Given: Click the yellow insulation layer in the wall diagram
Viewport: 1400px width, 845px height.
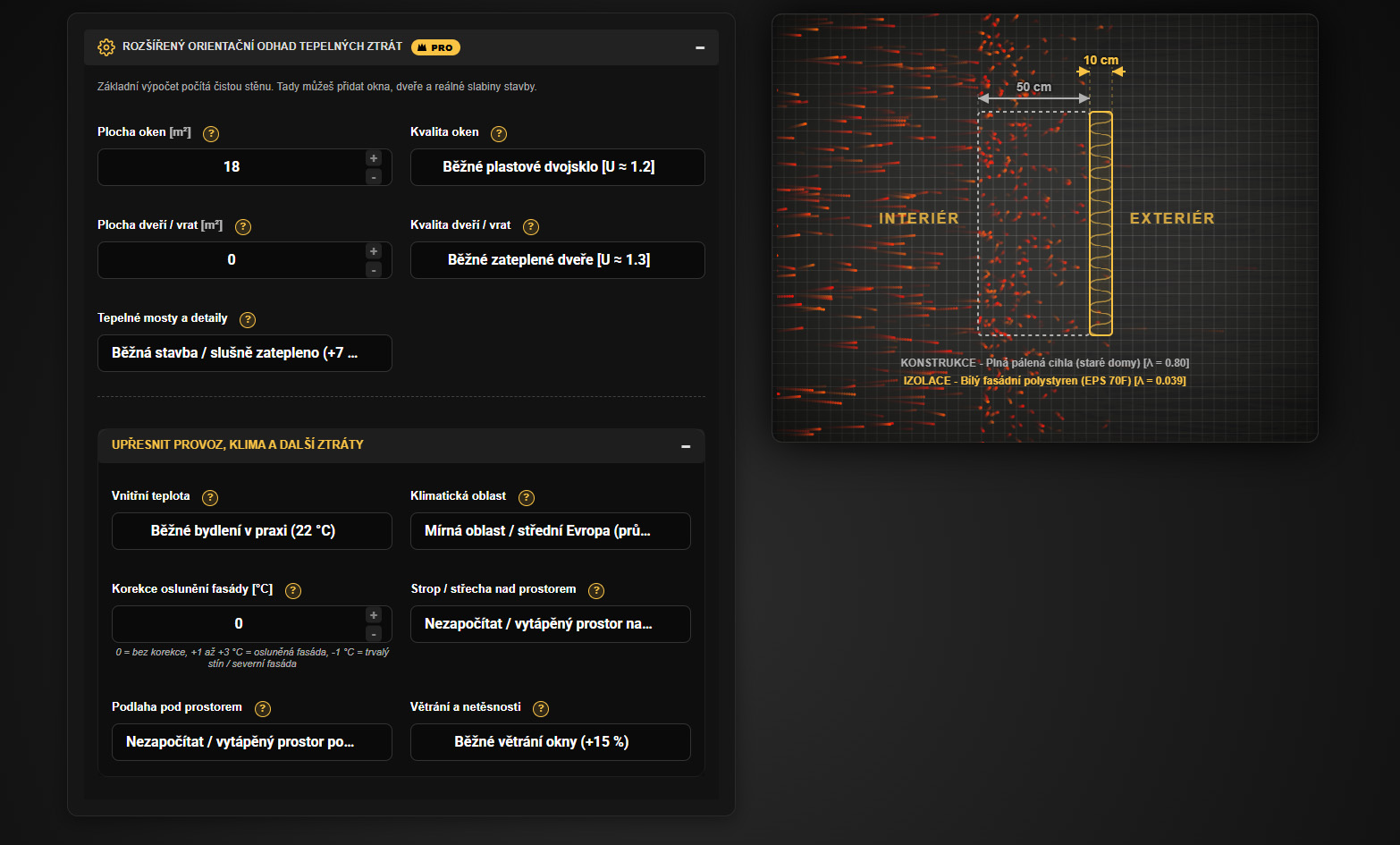Looking at the screenshot, I should 1101,224.
